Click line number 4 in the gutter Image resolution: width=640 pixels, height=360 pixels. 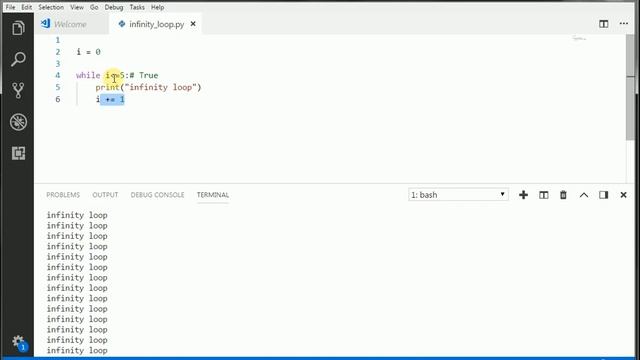pos(58,75)
